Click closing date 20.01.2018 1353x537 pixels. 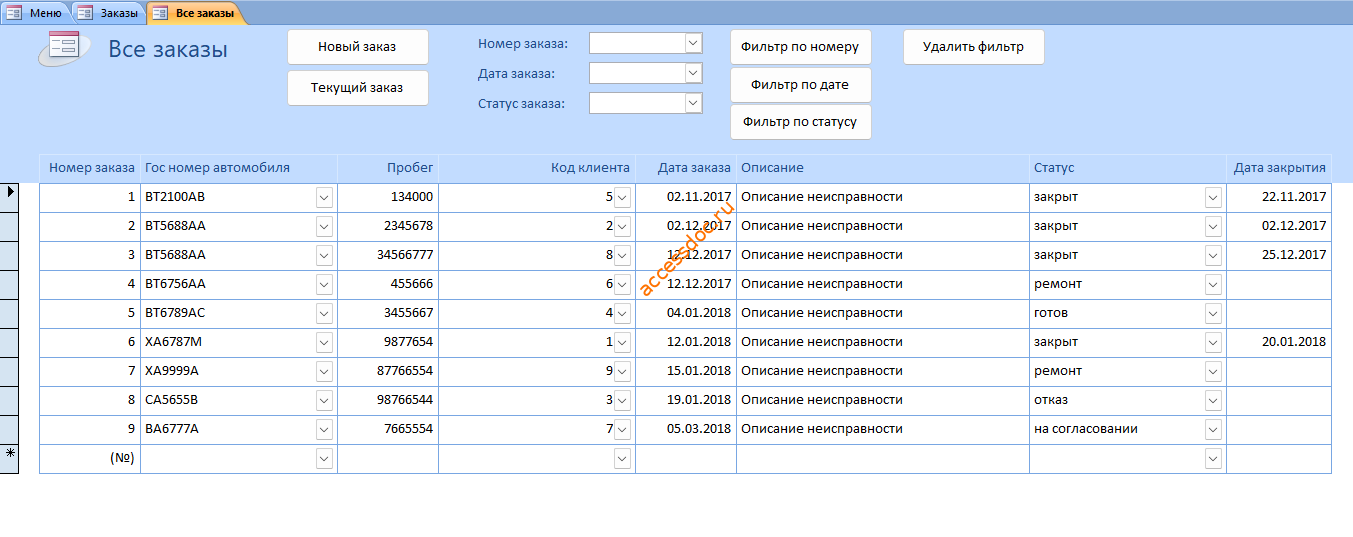click(1279, 343)
